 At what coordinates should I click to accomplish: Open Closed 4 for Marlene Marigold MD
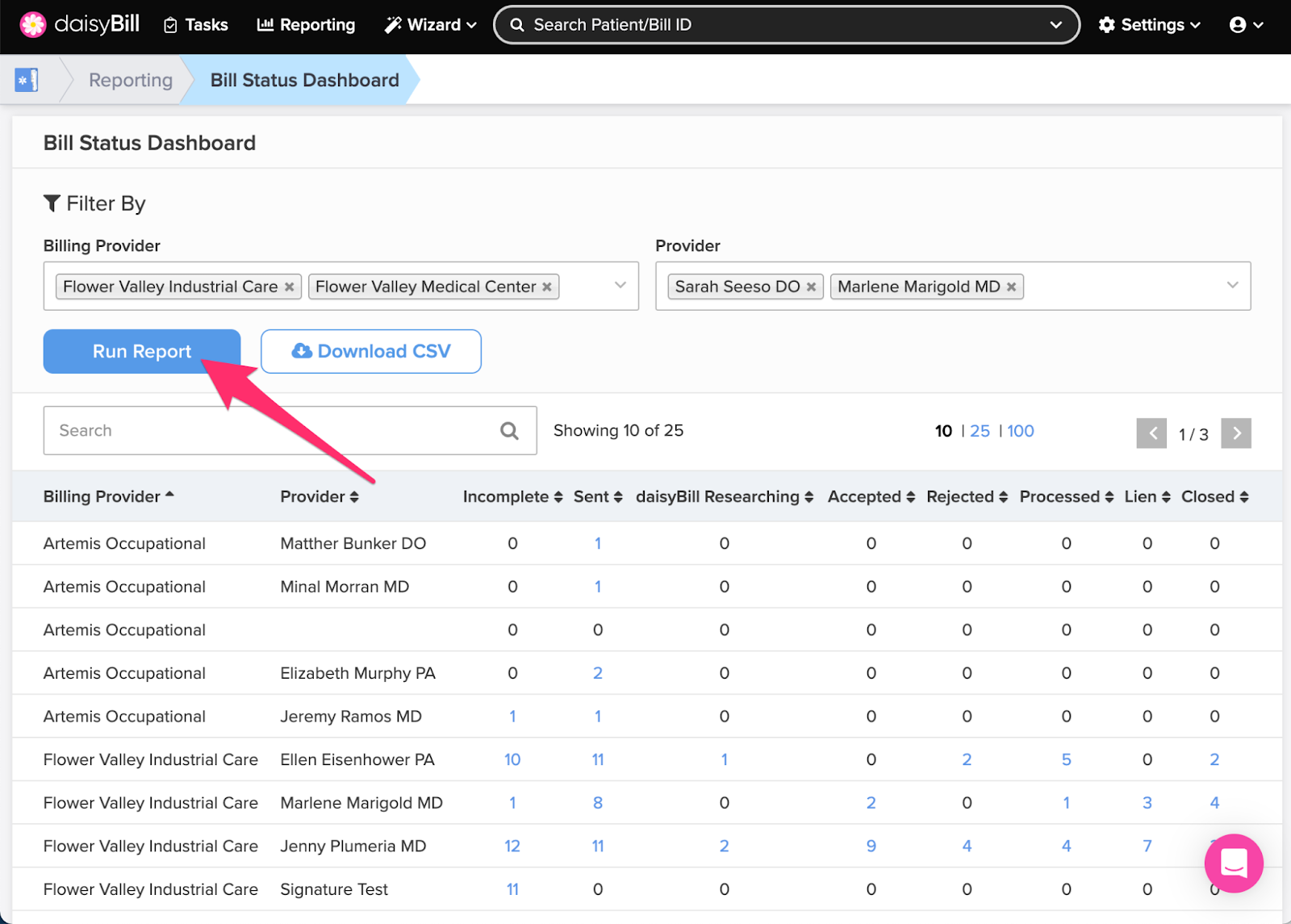tap(1215, 803)
